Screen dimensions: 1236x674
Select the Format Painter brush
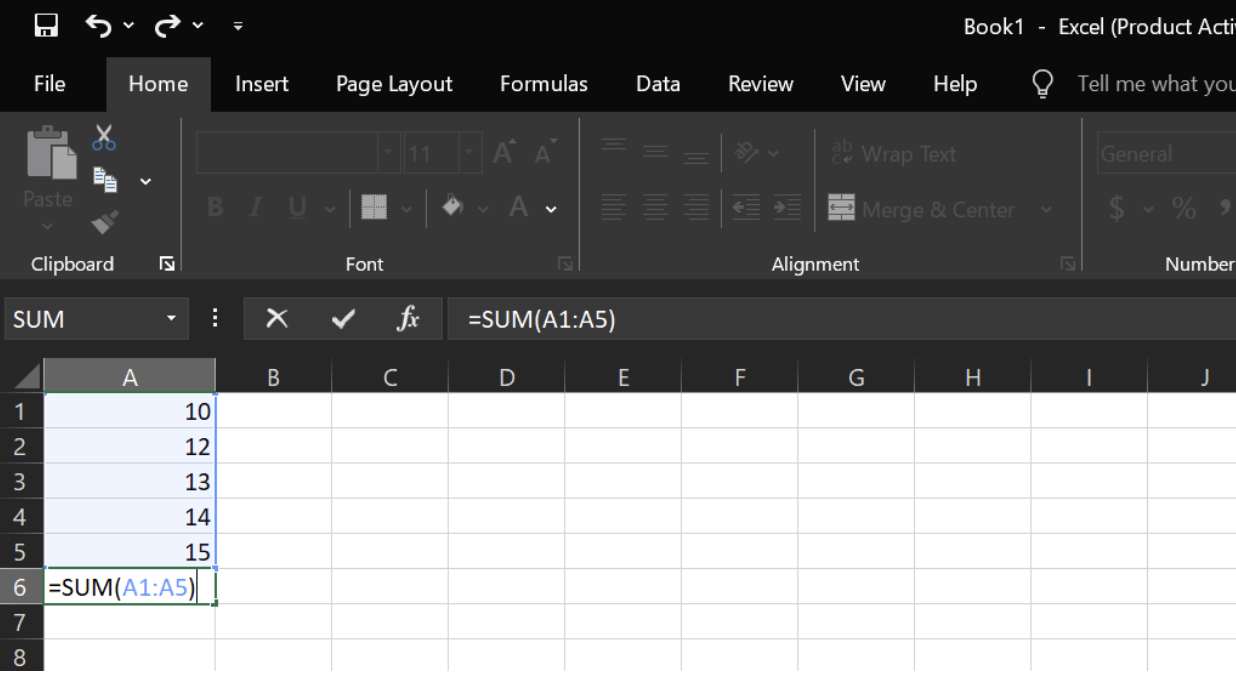coord(104,222)
